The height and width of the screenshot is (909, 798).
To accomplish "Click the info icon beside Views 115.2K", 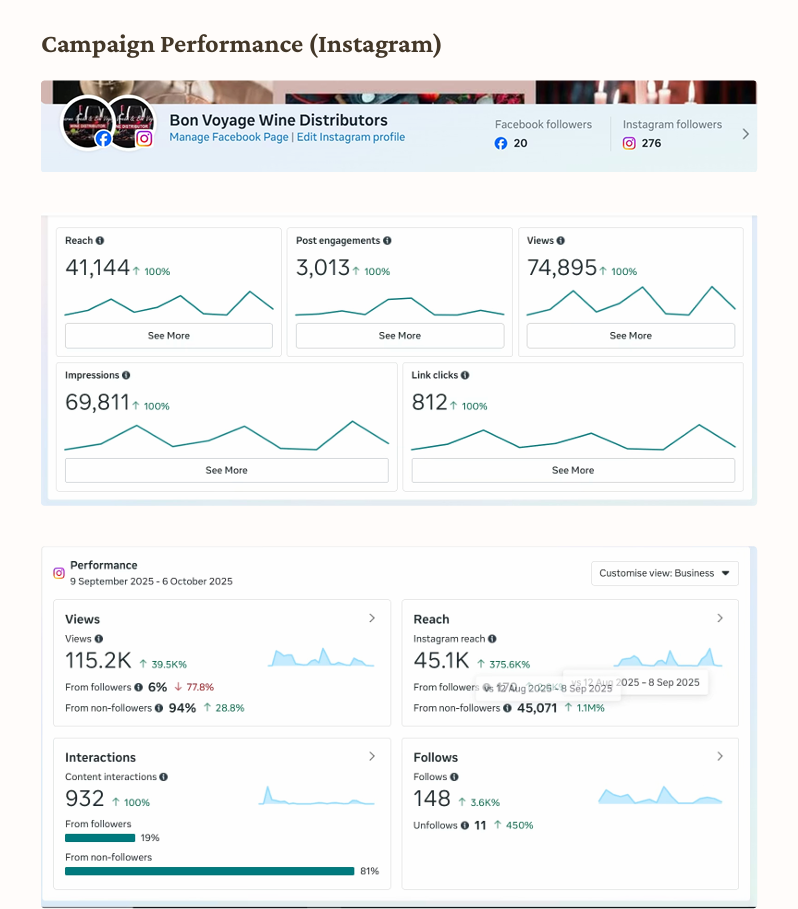I will coord(99,639).
